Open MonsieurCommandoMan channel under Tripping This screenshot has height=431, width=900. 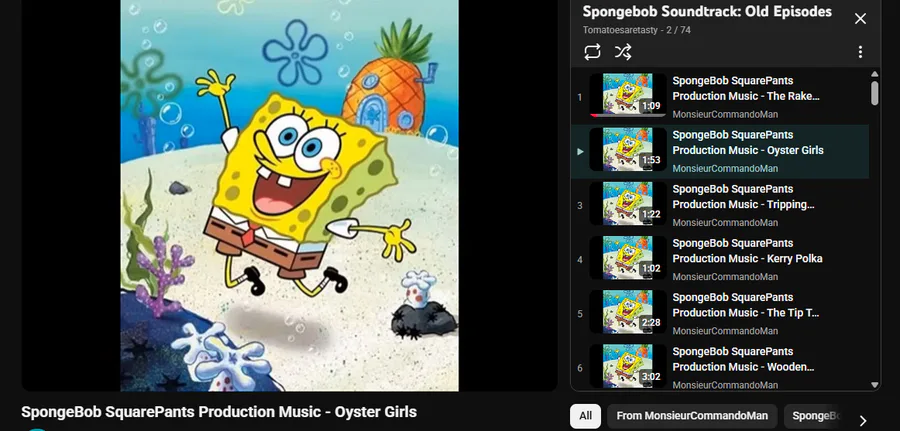[725, 223]
